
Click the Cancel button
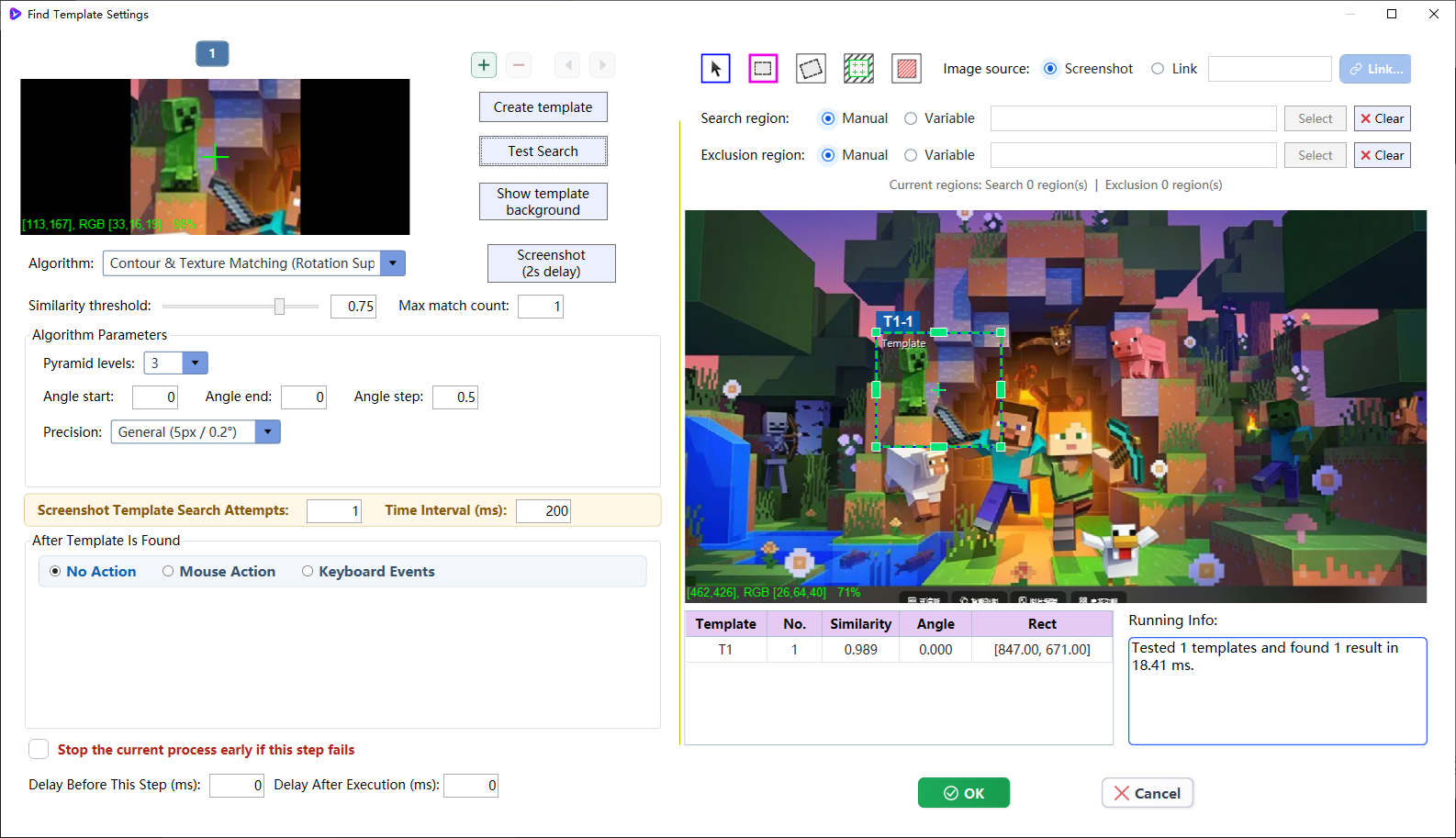1148,793
